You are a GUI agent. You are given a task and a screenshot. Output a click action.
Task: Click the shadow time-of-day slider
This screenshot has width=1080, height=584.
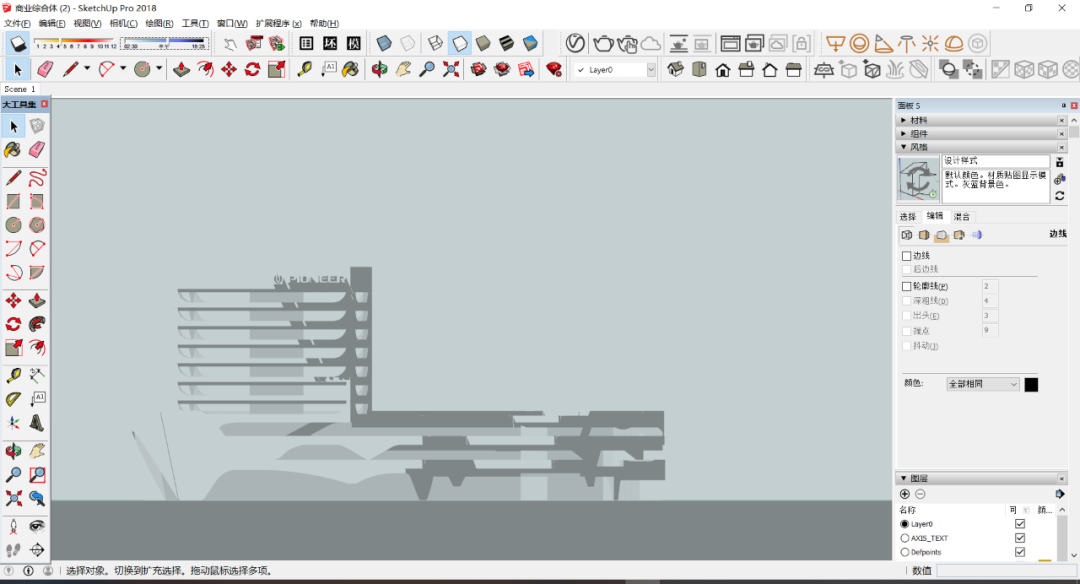point(164,43)
